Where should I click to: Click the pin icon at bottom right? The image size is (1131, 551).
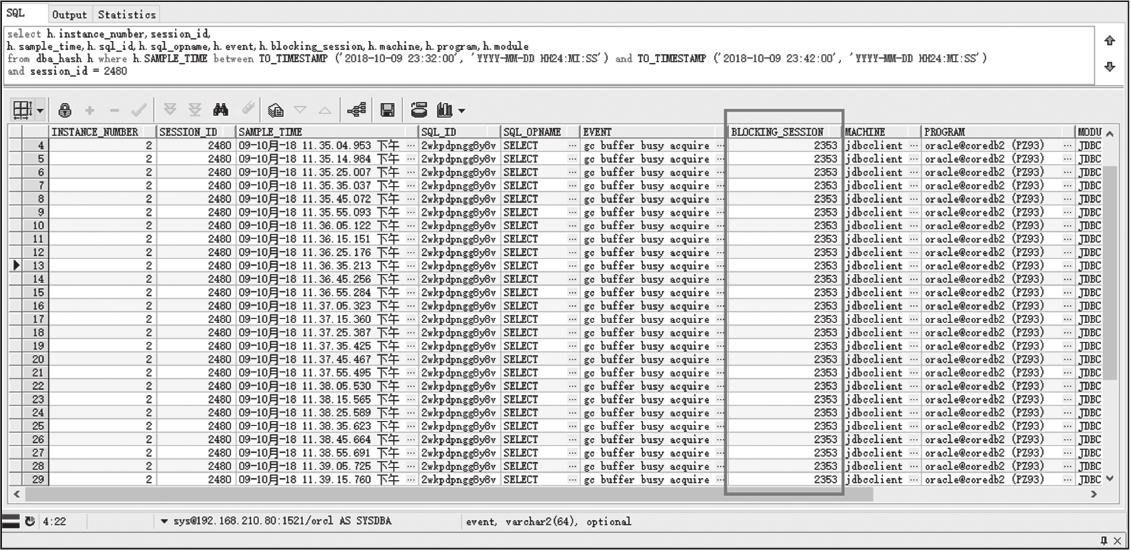pyautogui.click(x=1104, y=540)
